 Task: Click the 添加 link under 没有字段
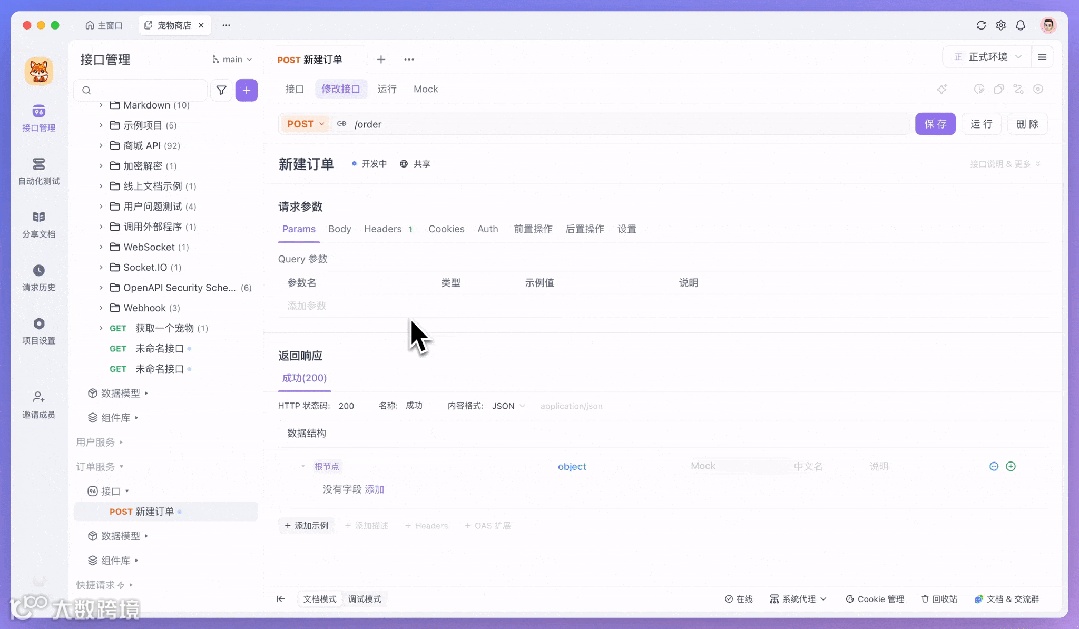(374, 489)
